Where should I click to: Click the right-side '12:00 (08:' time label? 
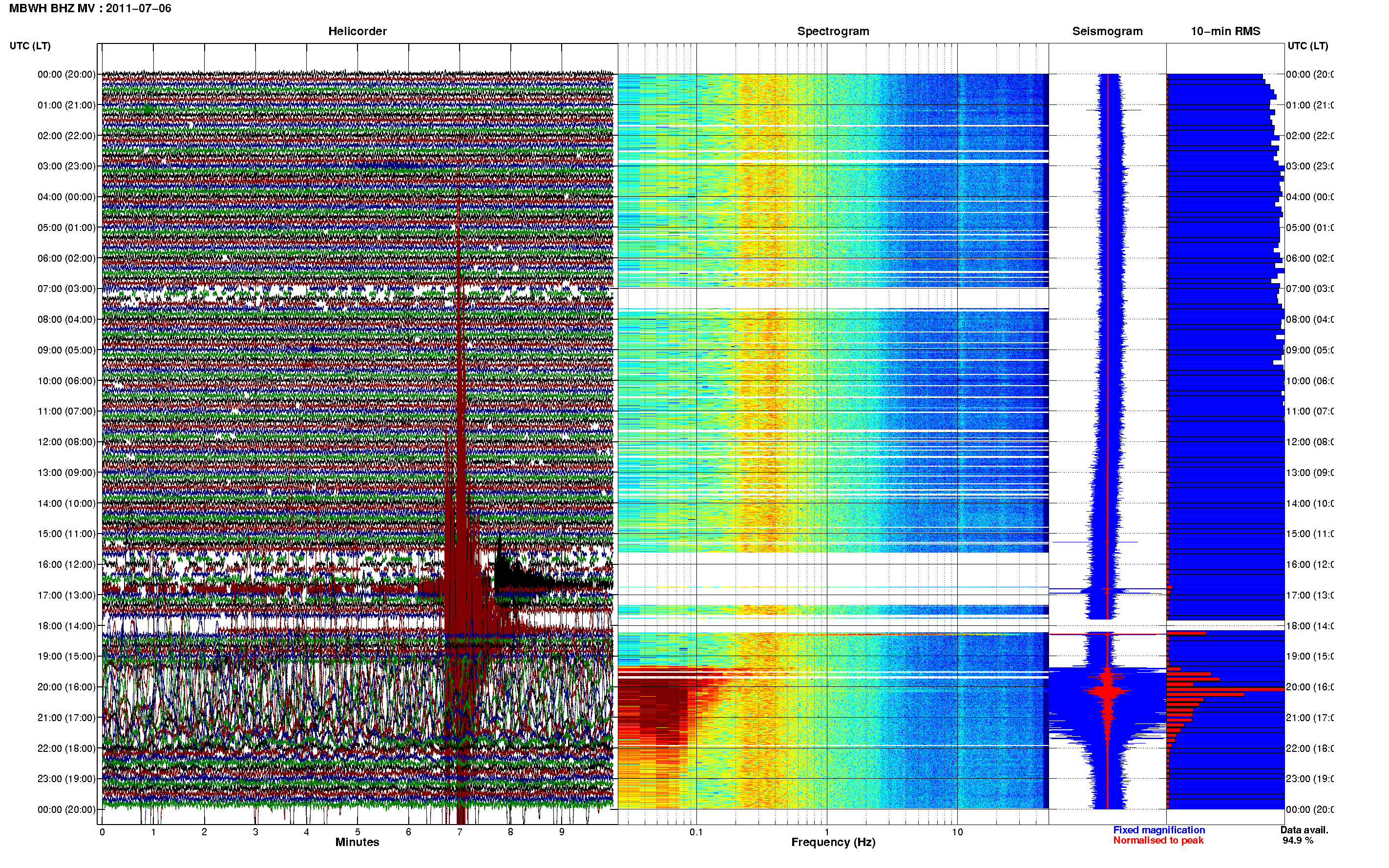pyautogui.click(x=1310, y=442)
